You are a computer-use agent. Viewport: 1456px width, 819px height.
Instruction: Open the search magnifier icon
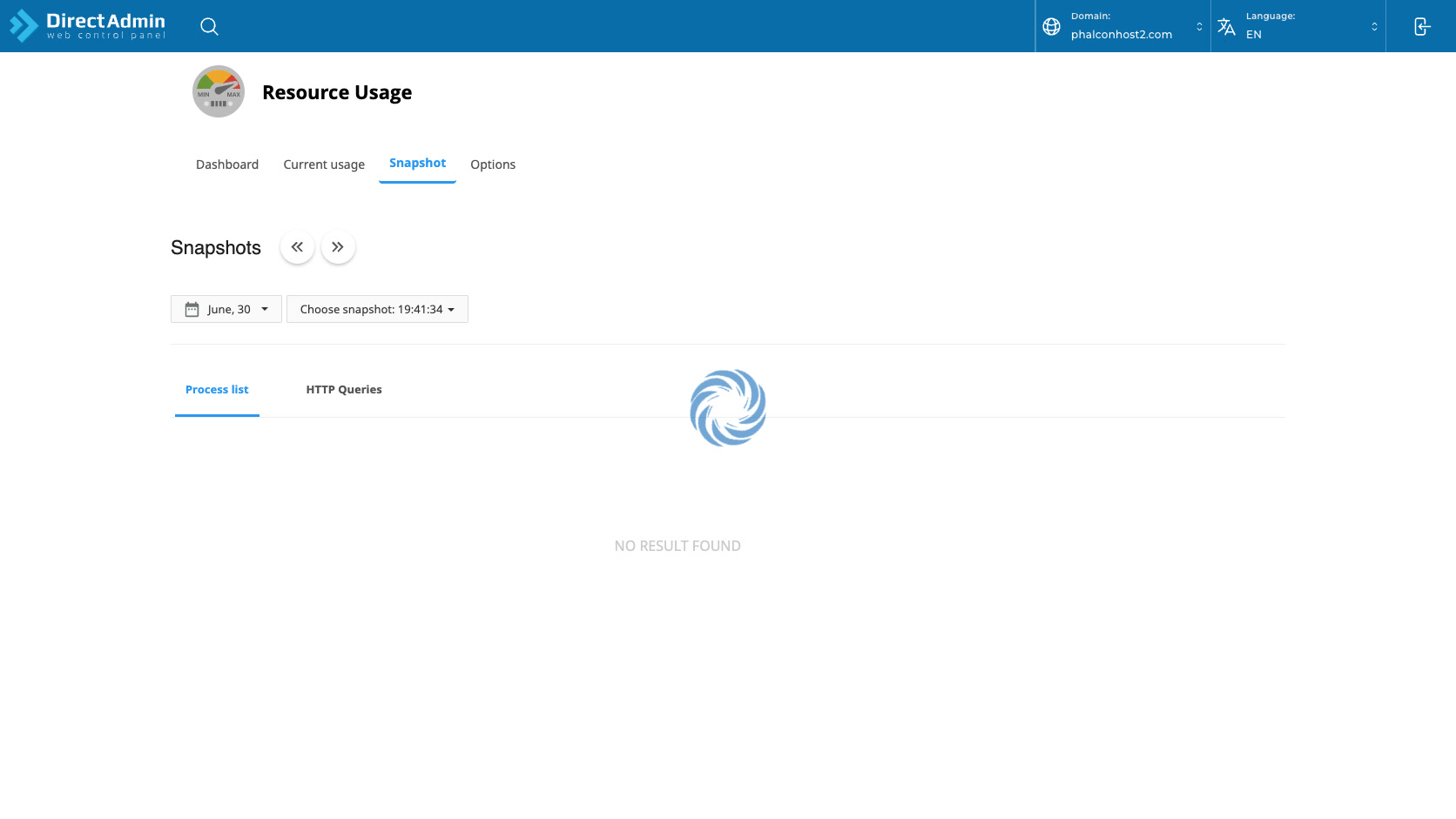[x=209, y=26]
